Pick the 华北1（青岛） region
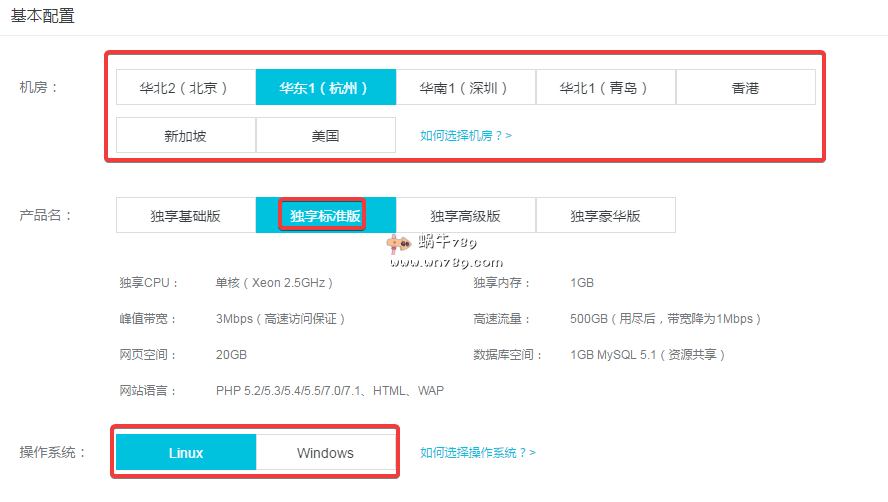Screen dimensions: 888x502 [606, 87]
